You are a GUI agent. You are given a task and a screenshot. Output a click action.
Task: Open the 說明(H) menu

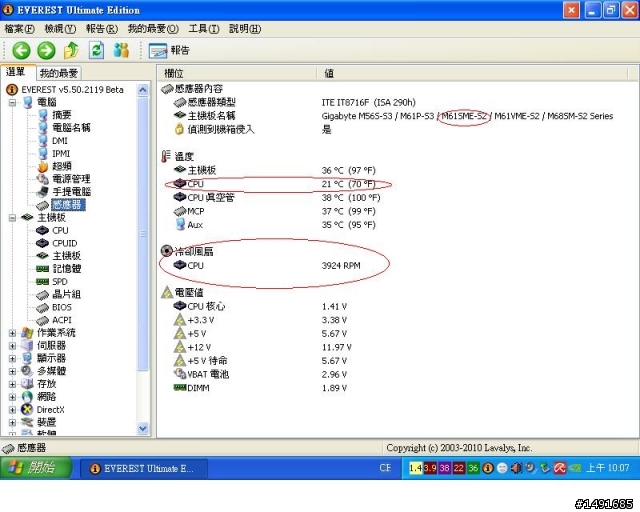245,29
